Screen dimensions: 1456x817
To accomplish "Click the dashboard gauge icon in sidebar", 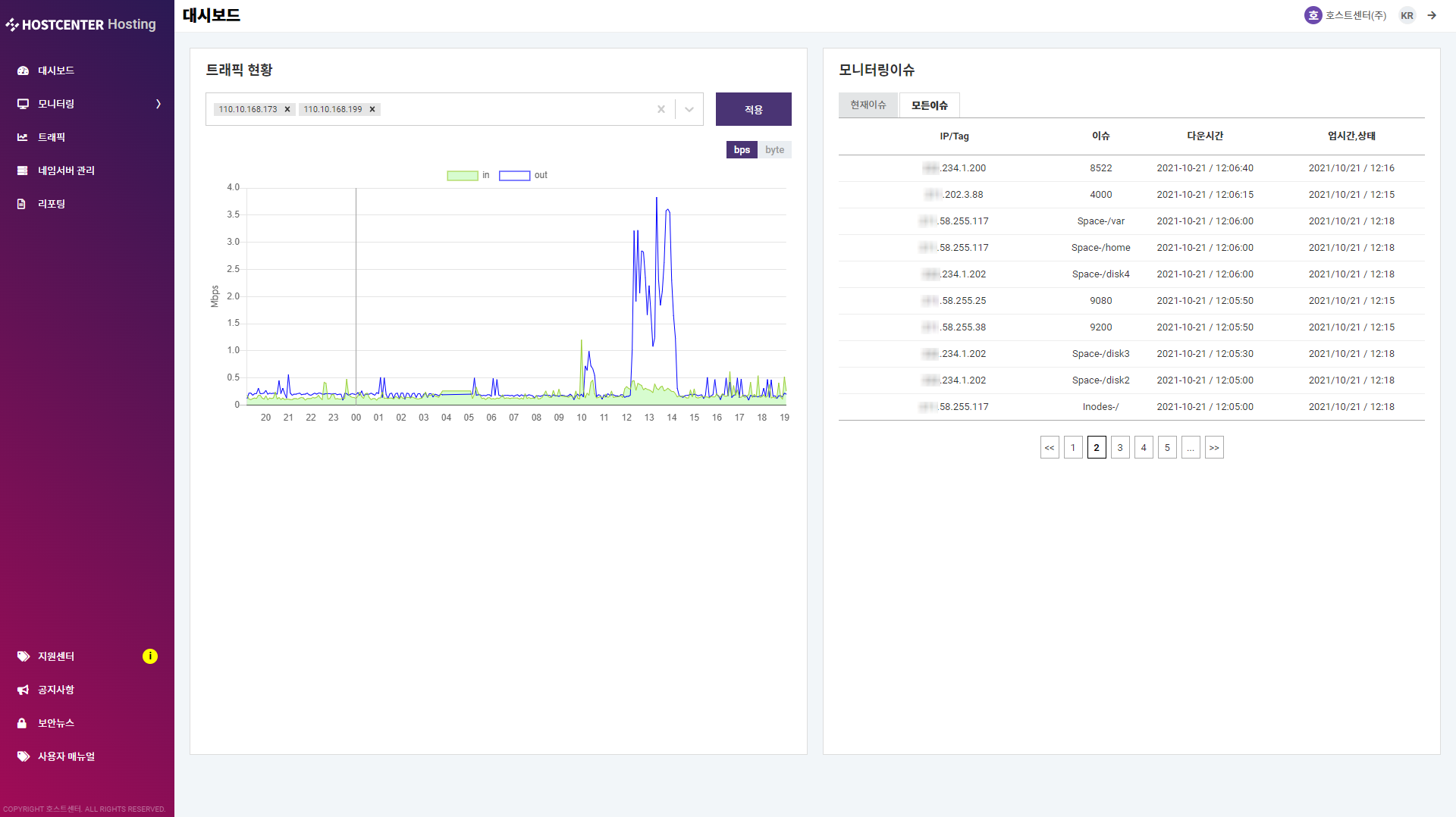I will [x=23, y=70].
